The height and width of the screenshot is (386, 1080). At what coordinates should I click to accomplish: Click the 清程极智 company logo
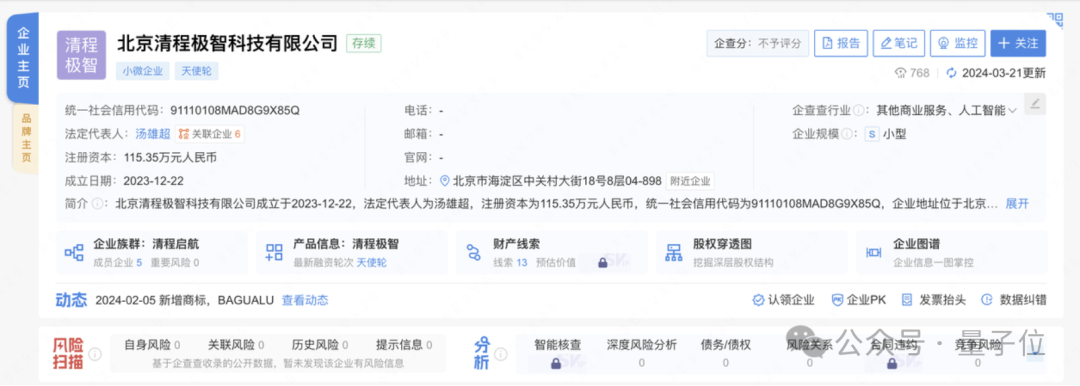81,55
